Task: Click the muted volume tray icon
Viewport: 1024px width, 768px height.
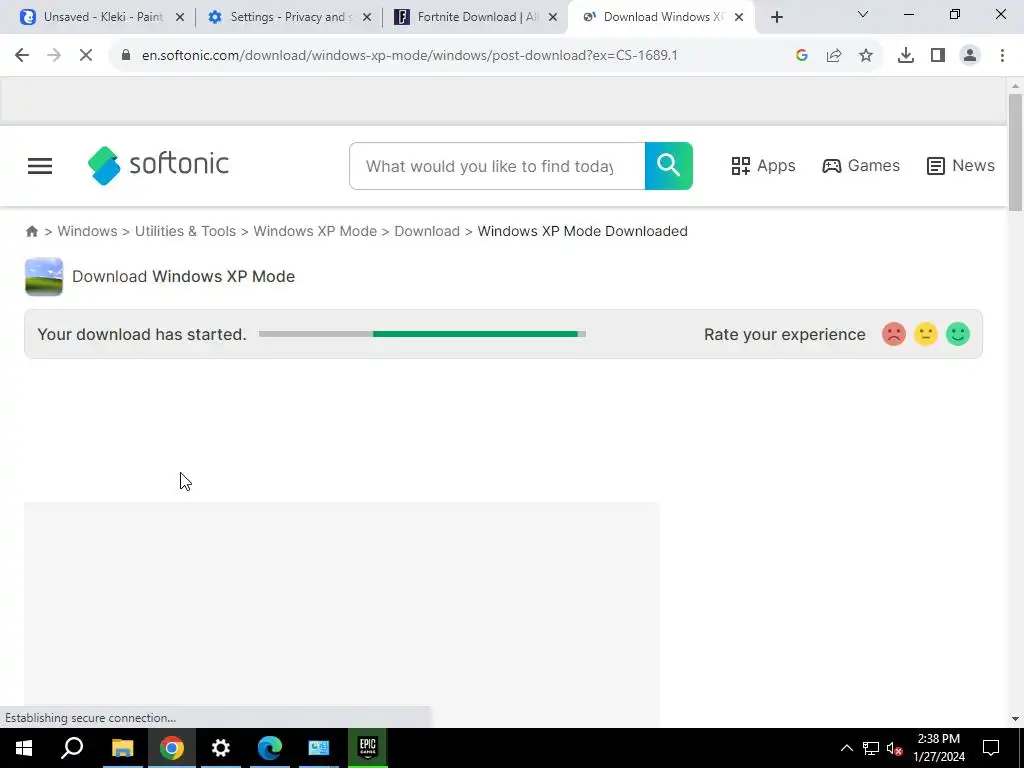Action: click(x=895, y=748)
